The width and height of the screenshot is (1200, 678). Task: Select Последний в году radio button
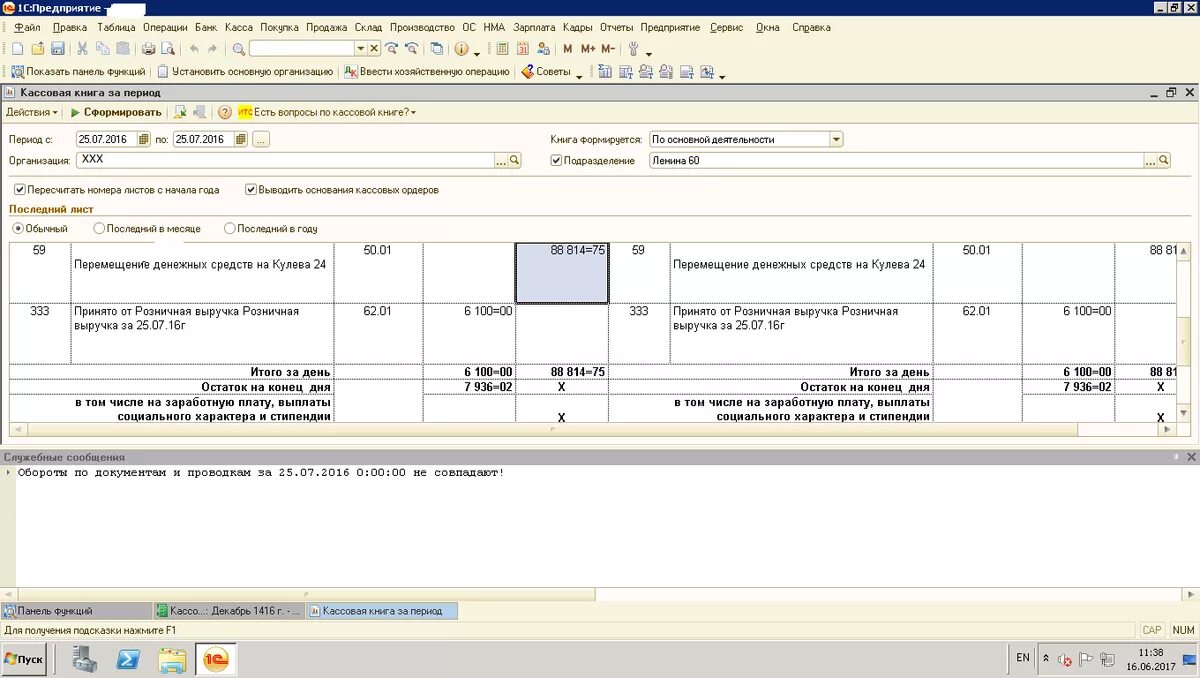tap(230, 228)
